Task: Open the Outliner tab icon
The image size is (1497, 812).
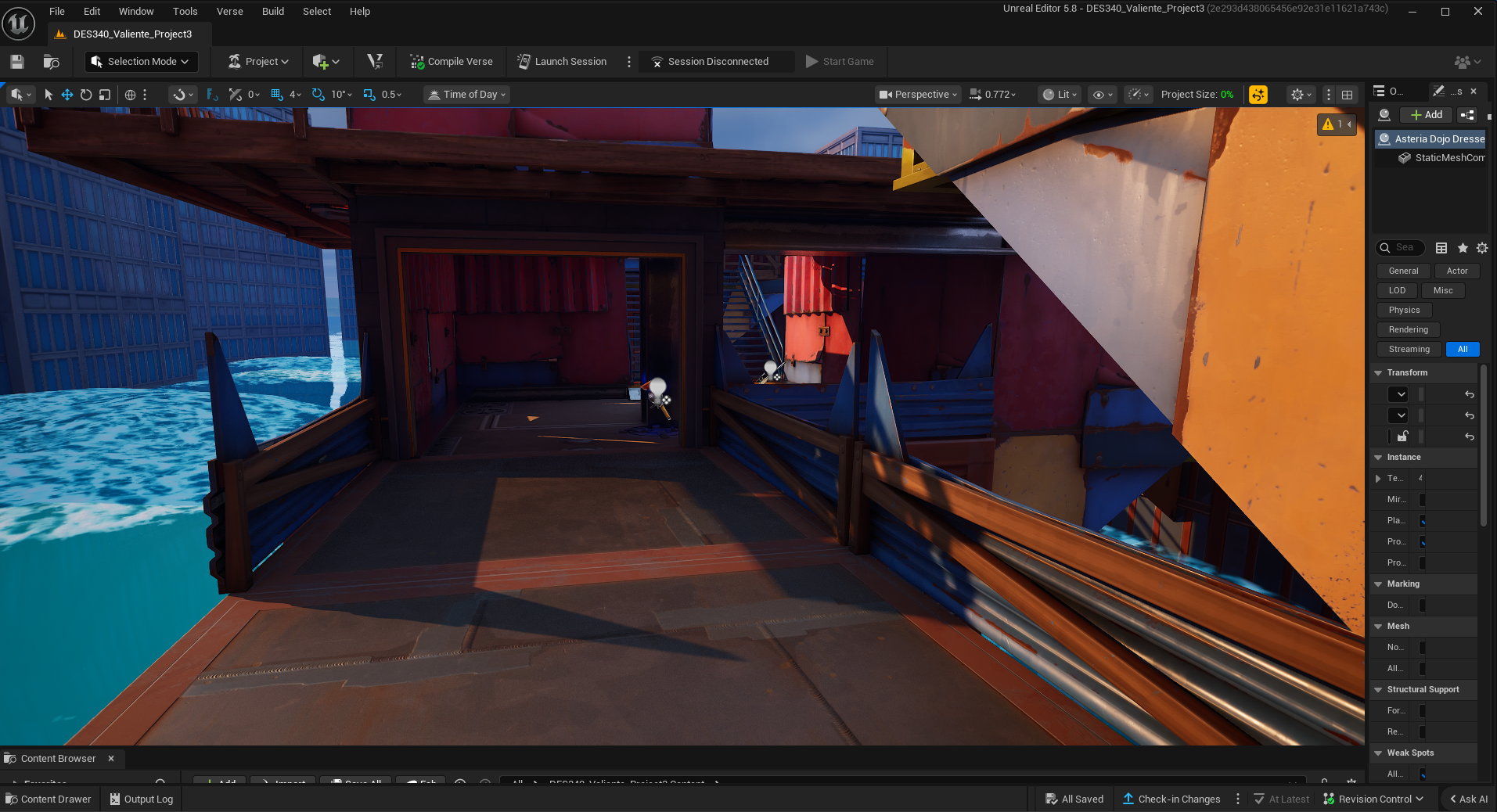Action: coord(1380,92)
